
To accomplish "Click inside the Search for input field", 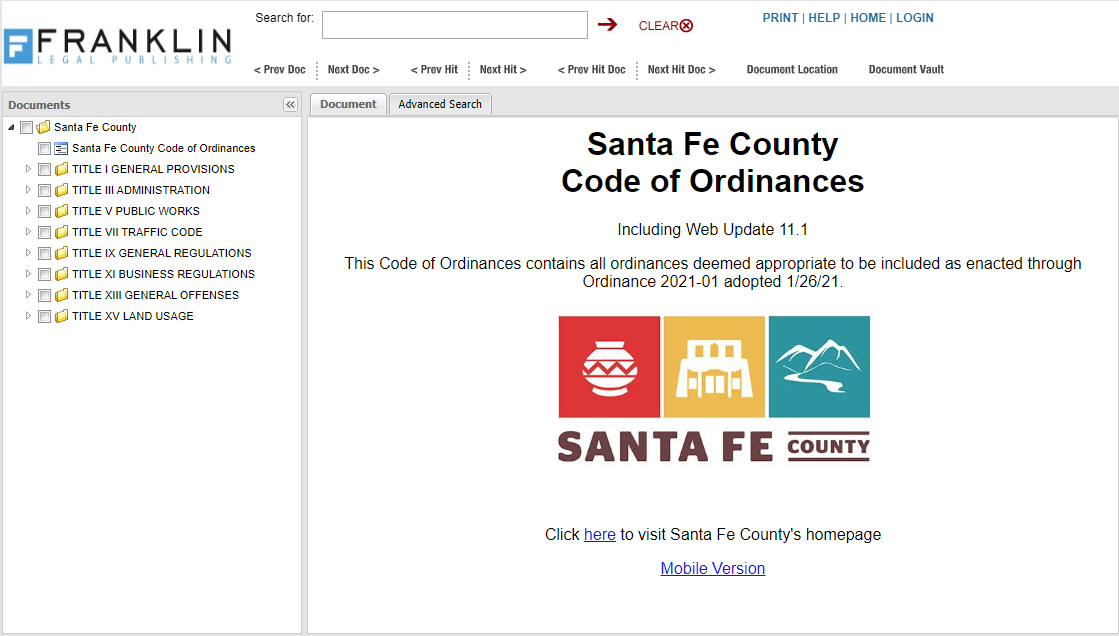I will 455,25.
